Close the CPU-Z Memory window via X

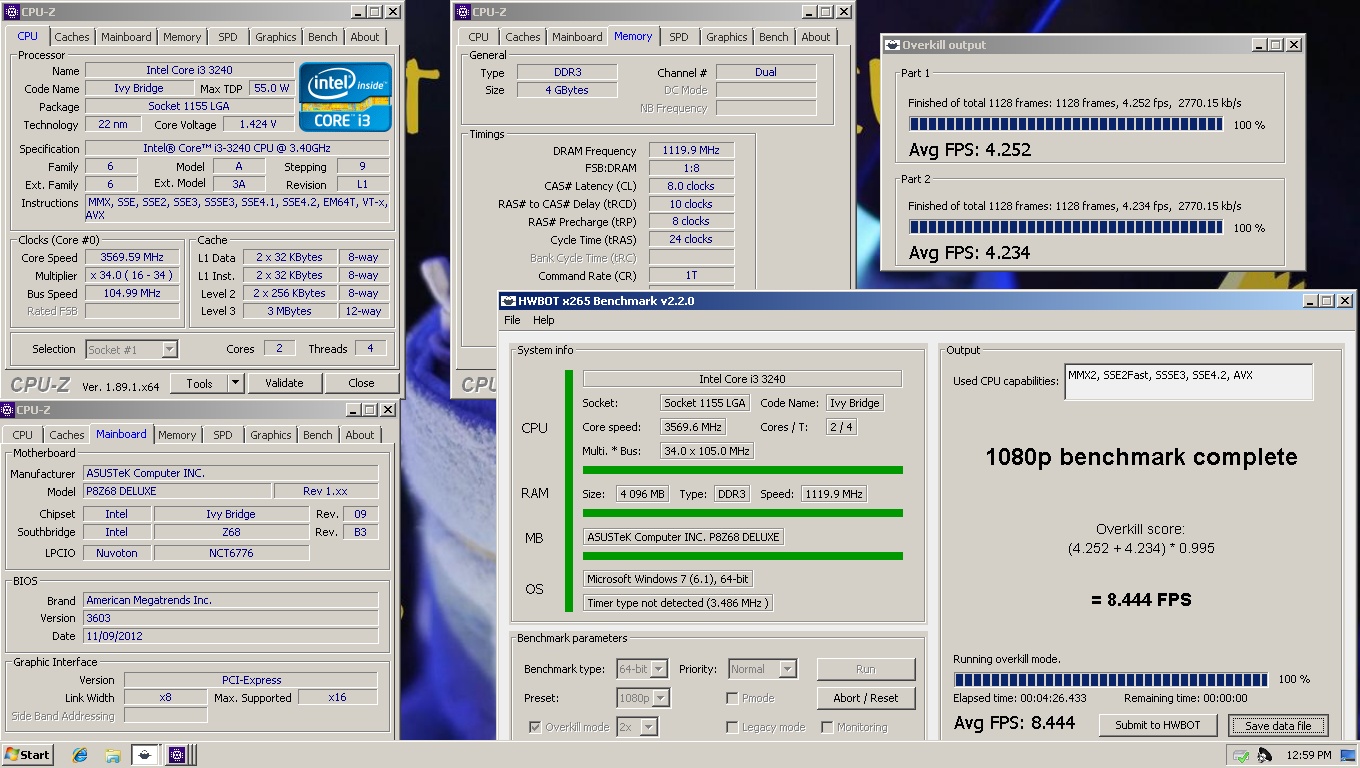(x=844, y=12)
